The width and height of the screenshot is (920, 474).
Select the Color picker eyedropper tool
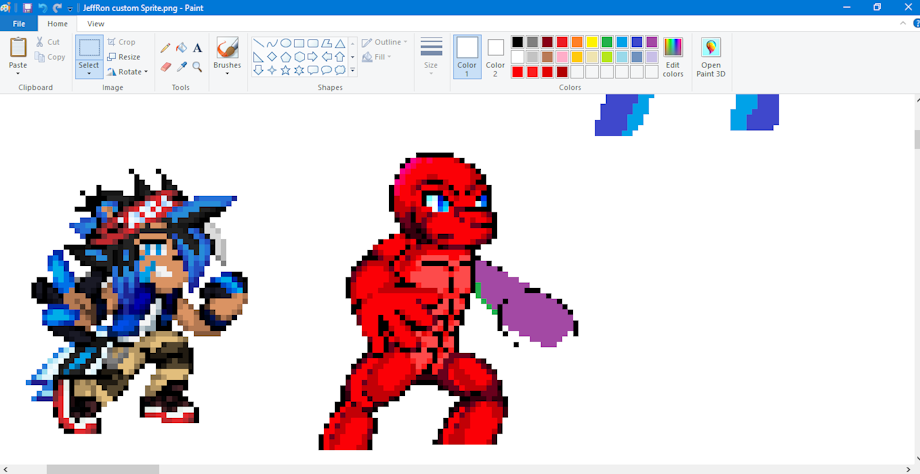coord(181,67)
